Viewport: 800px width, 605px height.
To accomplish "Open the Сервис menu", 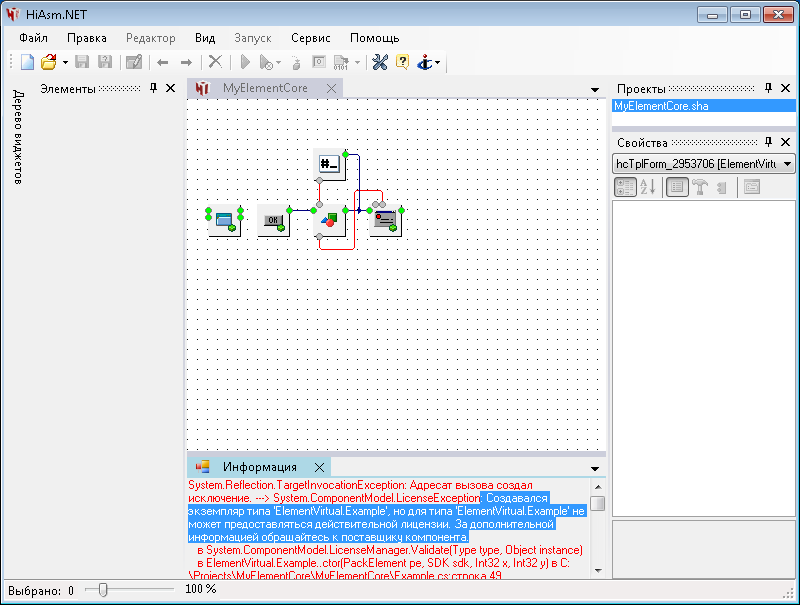I will tap(310, 38).
